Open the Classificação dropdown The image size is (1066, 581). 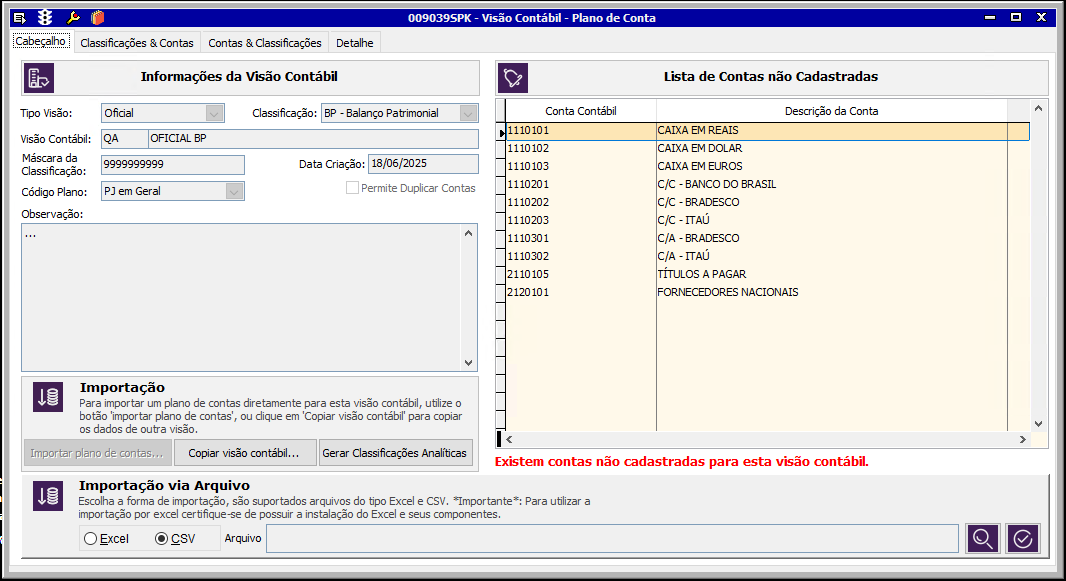tap(468, 113)
